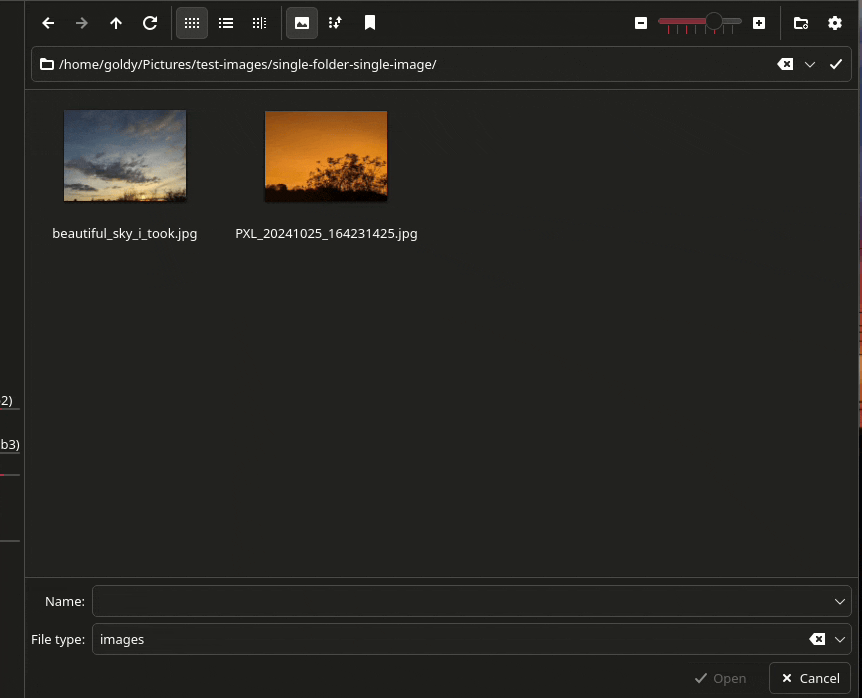Select the compact tree view mode

point(259,23)
